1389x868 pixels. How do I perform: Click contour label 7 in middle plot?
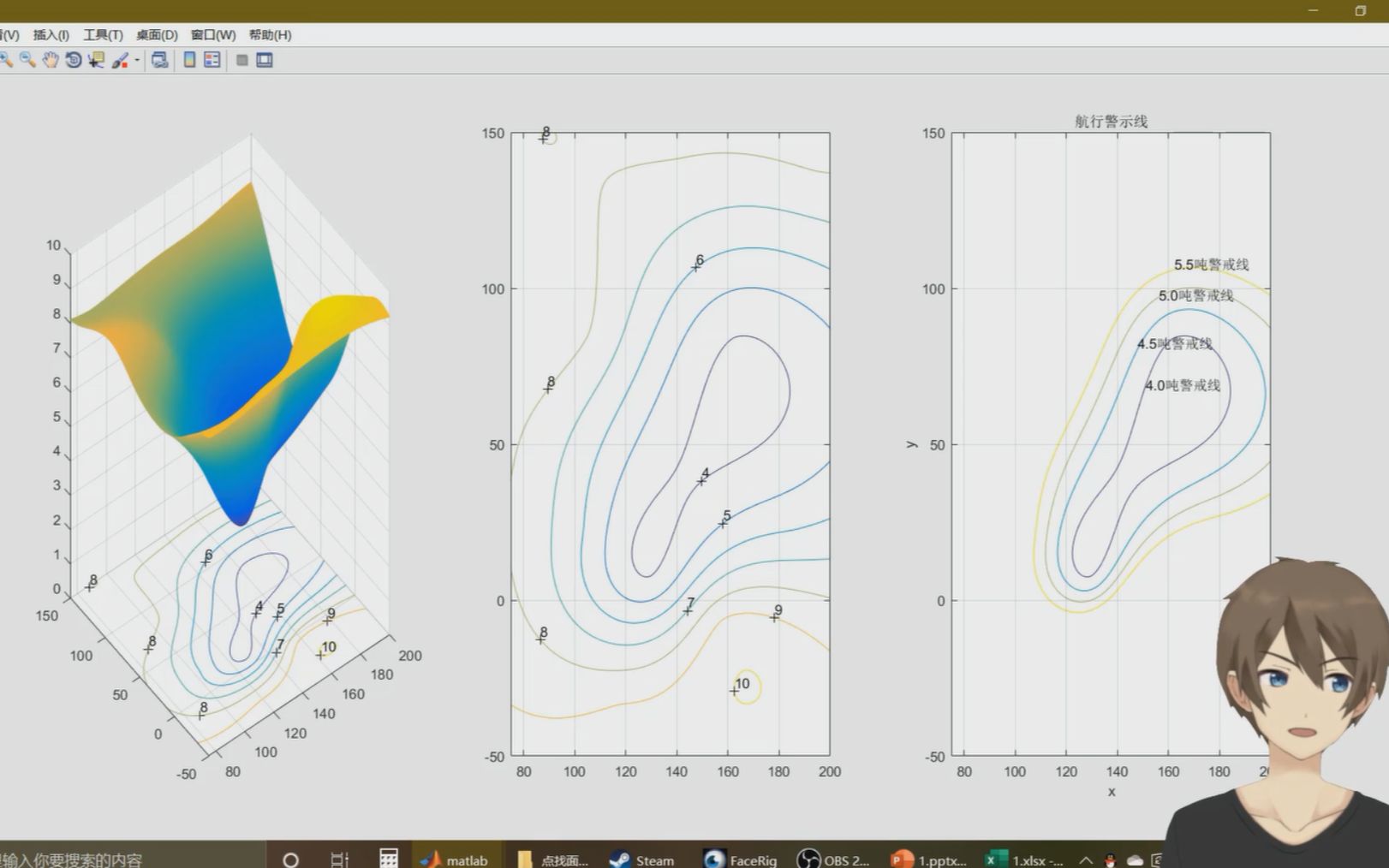690,603
